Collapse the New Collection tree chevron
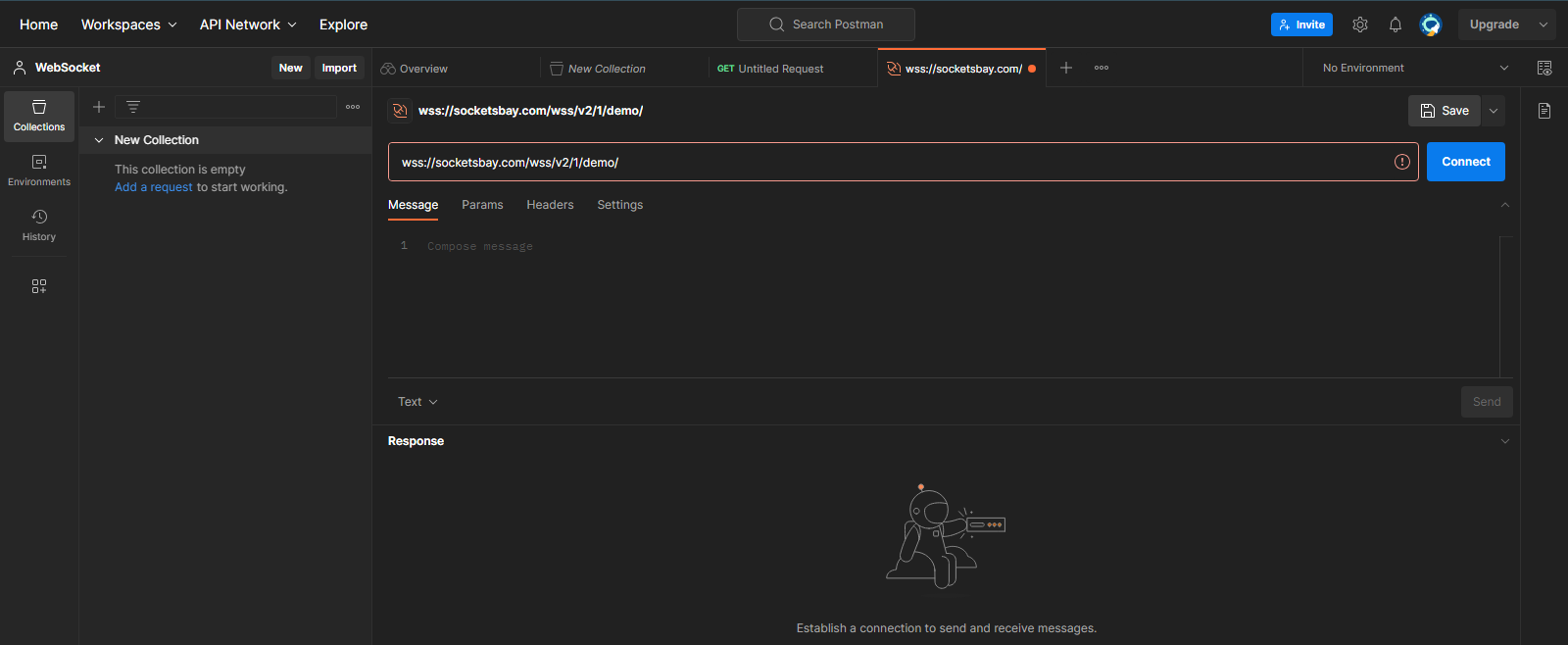The width and height of the screenshot is (1568, 645). pyautogui.click(x=99, y=140)
